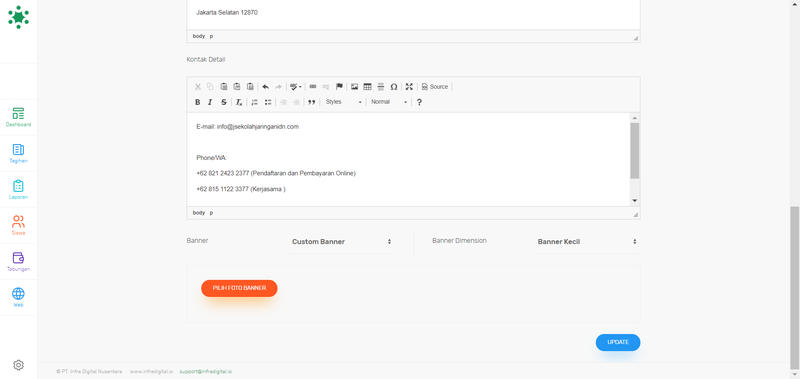Viewport: 800px width, 379px height.
Task: Click the Copy icon in editor toolbar
Action: (x=210, y=87)
